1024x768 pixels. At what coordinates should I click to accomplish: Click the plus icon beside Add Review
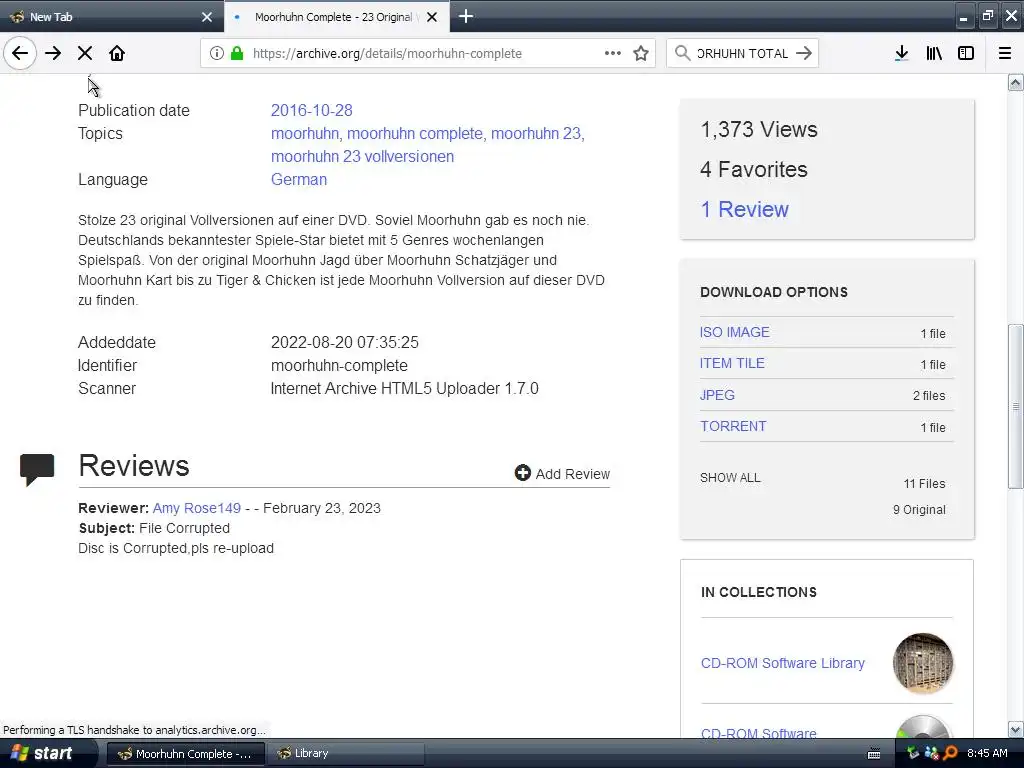click(522, 473)
